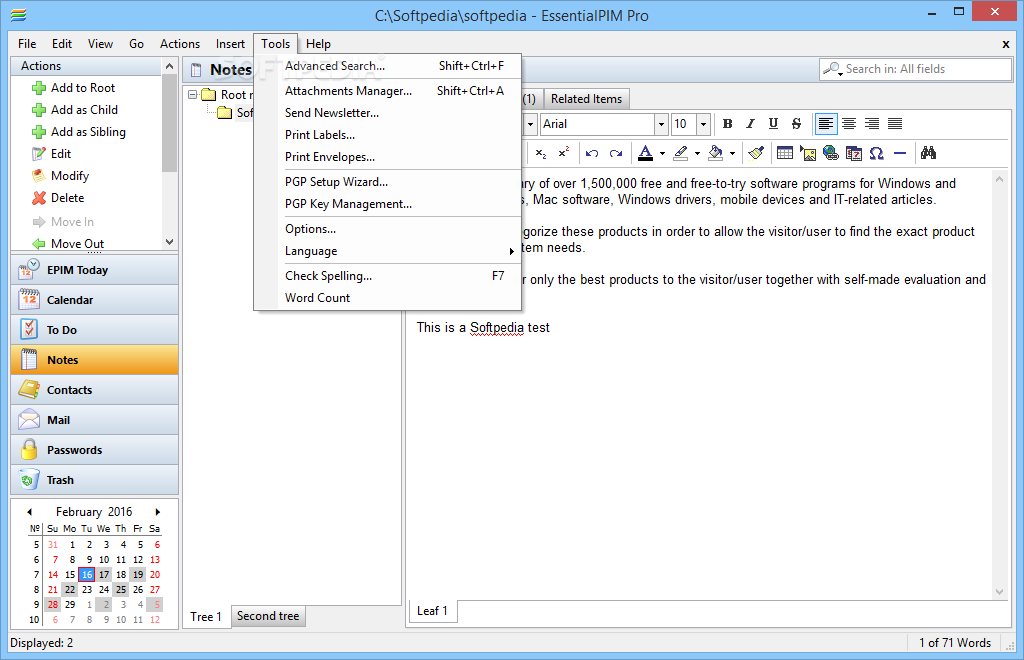Apply superscript formatting
This screenshot has height=660, width=1024.
564,153
